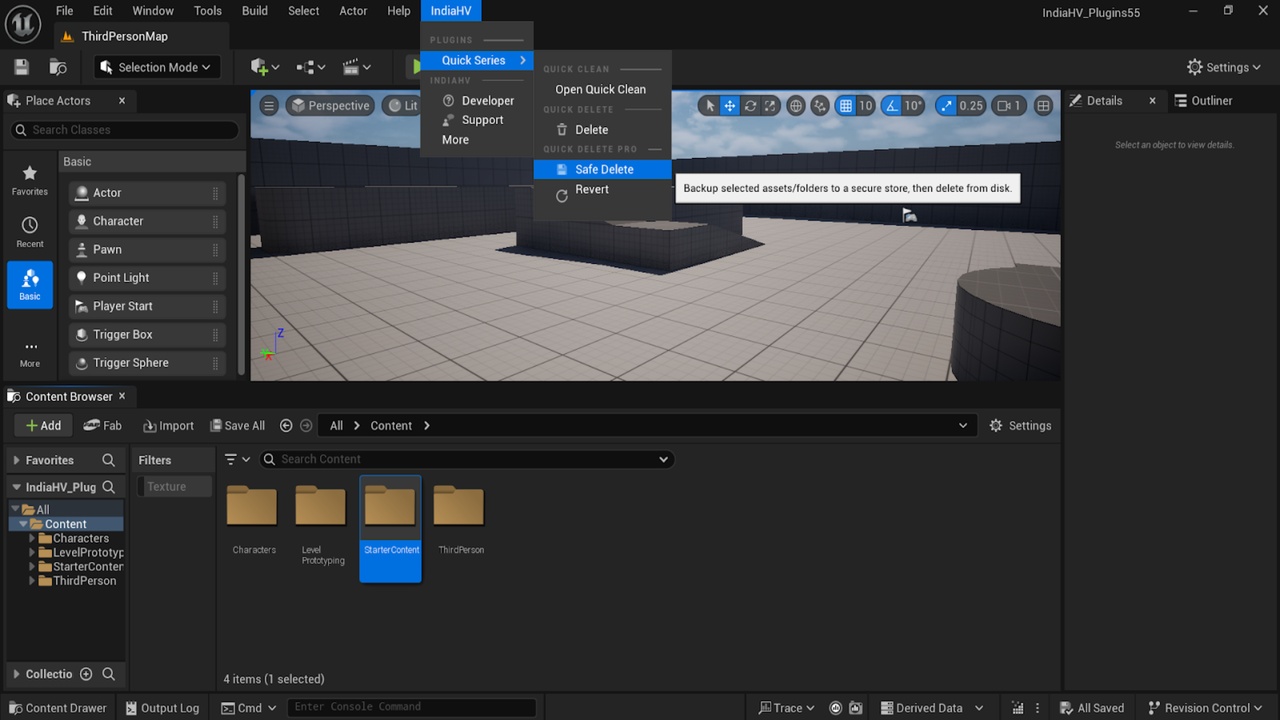Open viewport hamburger options menu

click(x=269, y=106)
